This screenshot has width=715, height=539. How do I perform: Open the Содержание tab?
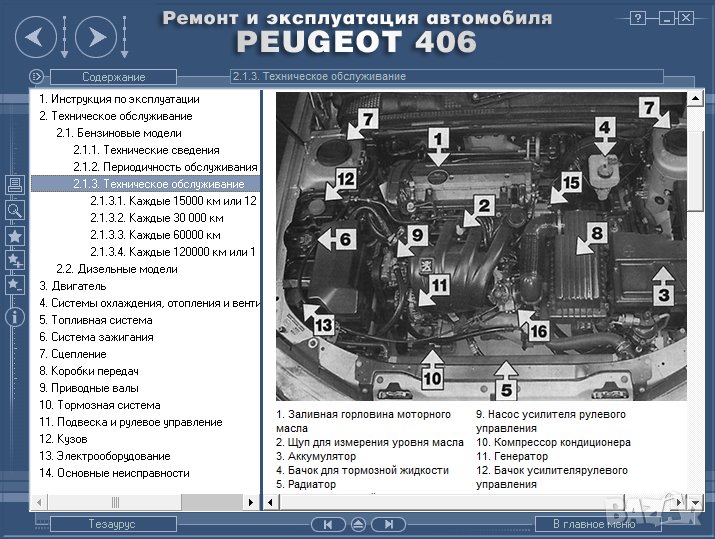[x=113, y=77]
